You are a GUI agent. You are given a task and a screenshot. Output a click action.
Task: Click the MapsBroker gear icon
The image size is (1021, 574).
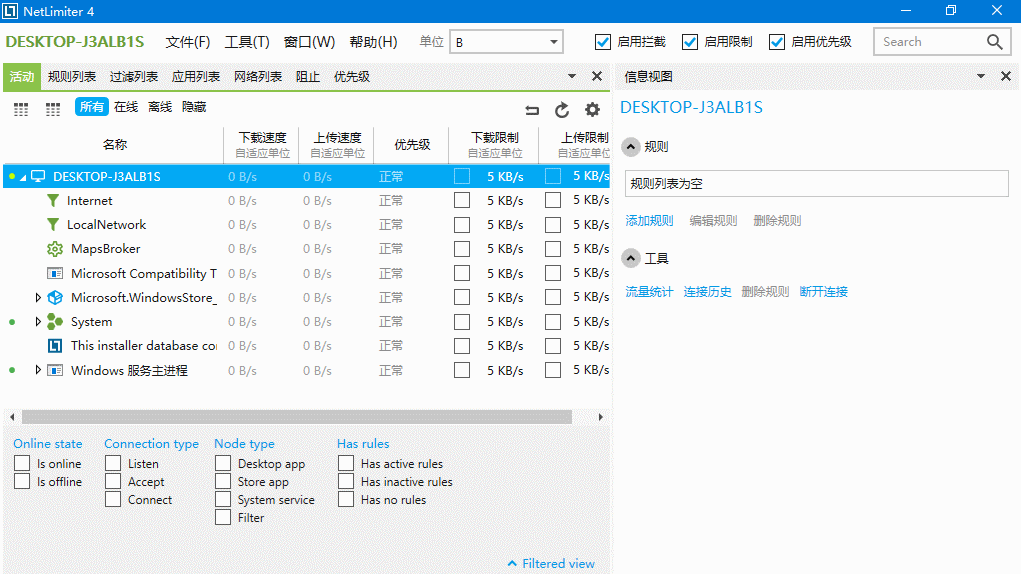click(x=55, y=249)
